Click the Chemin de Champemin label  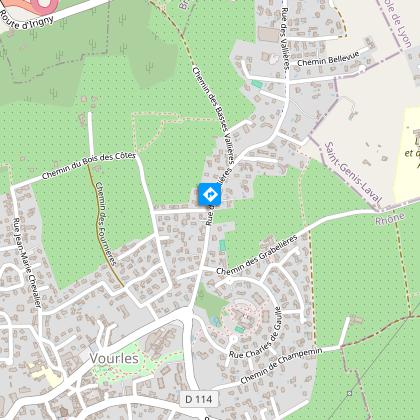pyautogui.click(x=281, y=365)
